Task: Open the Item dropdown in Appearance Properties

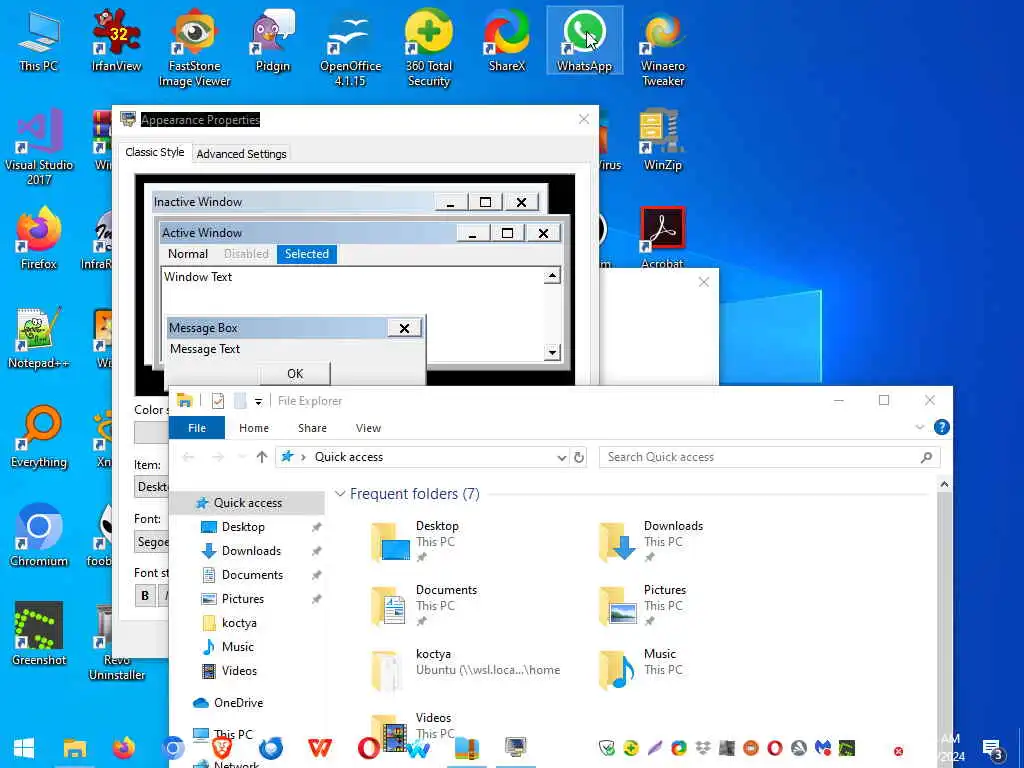Action: (152, 487)
